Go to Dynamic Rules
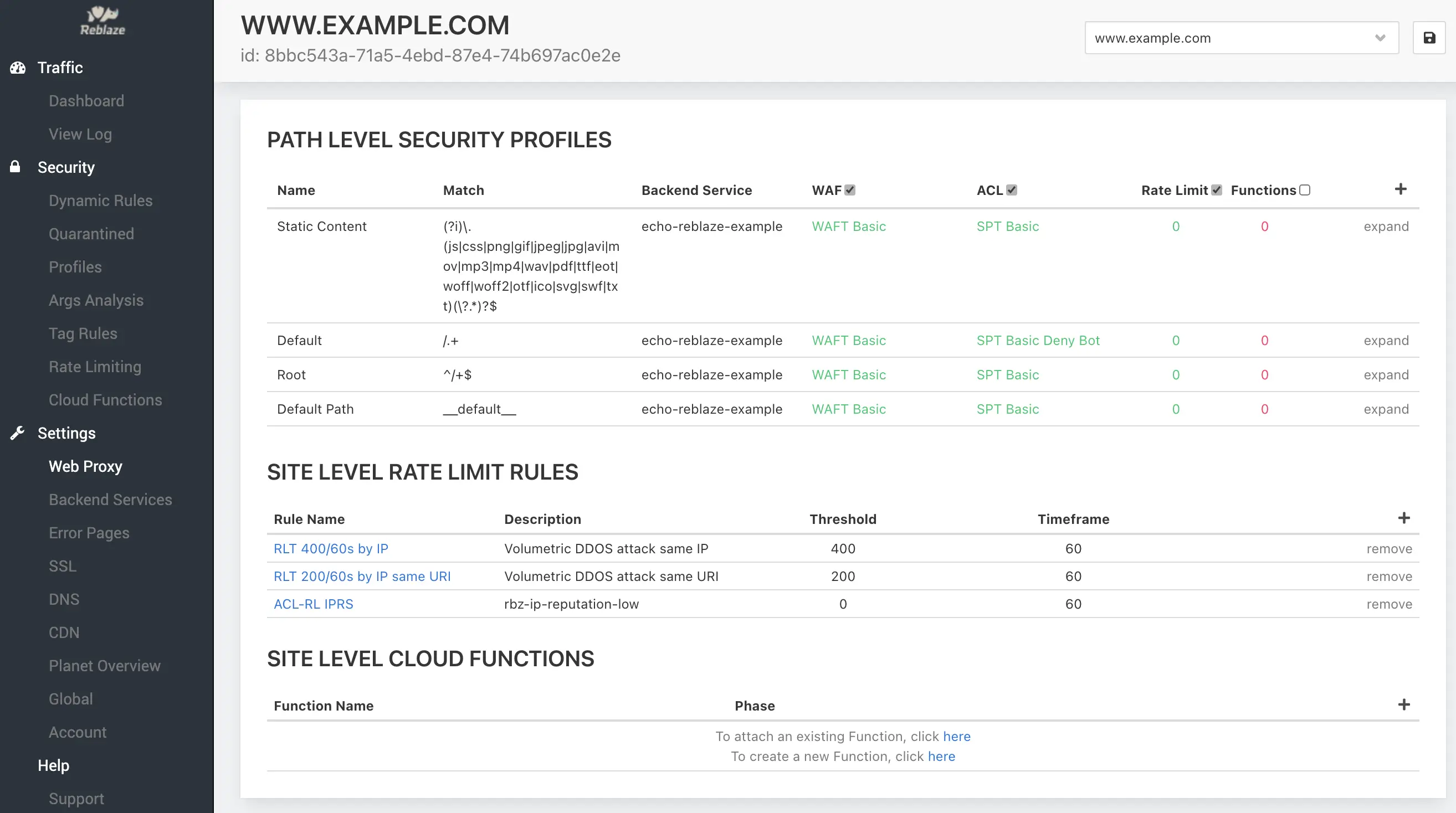 click(101, 201)
